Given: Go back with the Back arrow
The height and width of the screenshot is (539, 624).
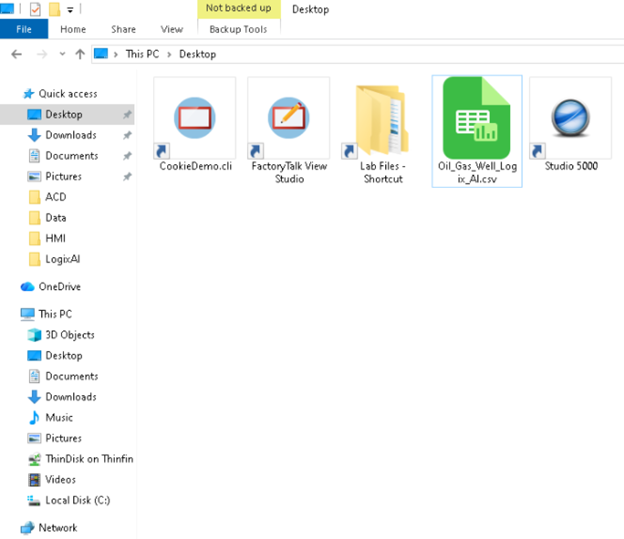Looking at the screenshot, I should click(16, 54).
